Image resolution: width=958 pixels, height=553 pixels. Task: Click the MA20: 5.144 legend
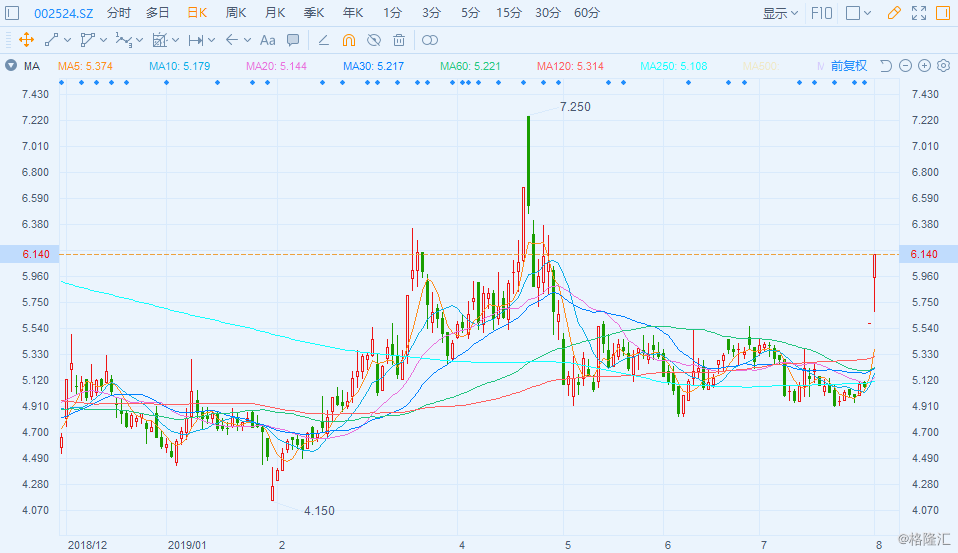click(x=276, y=66)
